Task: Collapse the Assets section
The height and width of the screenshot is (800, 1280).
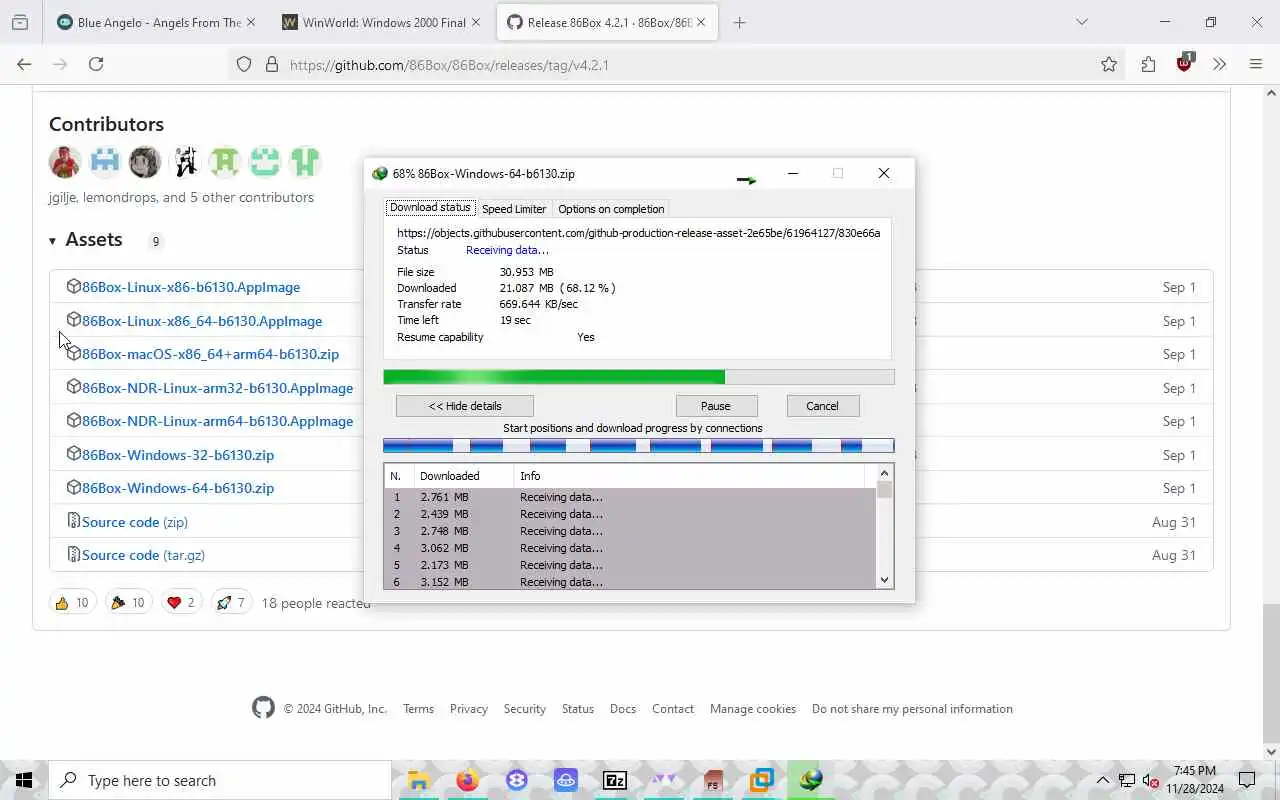Action: [86, 240]
